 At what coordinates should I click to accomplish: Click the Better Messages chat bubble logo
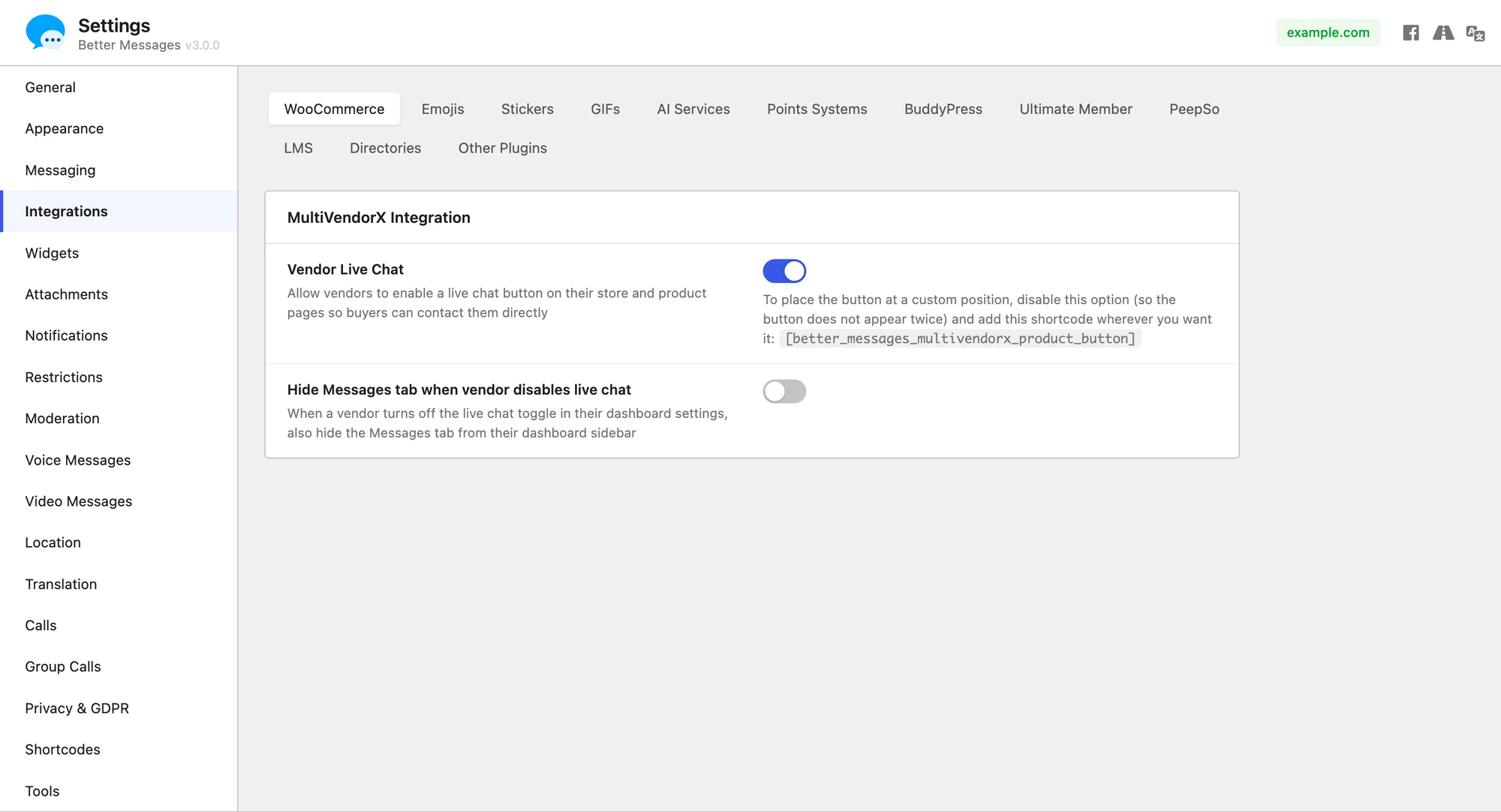(x=45, y=32)
